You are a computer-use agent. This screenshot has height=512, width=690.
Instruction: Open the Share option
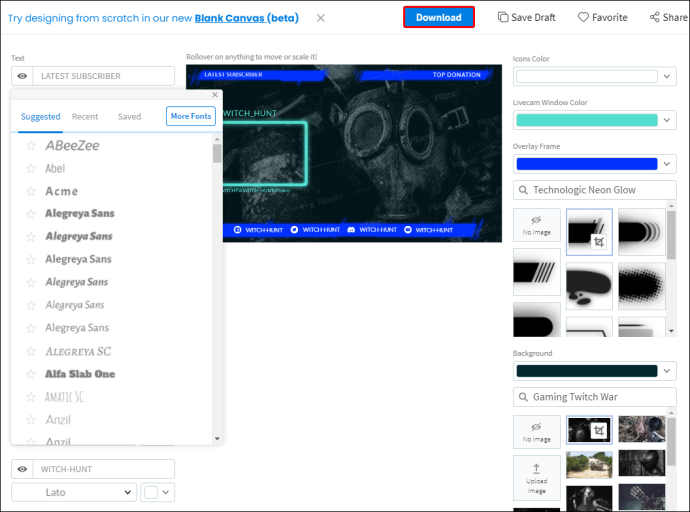669,18
